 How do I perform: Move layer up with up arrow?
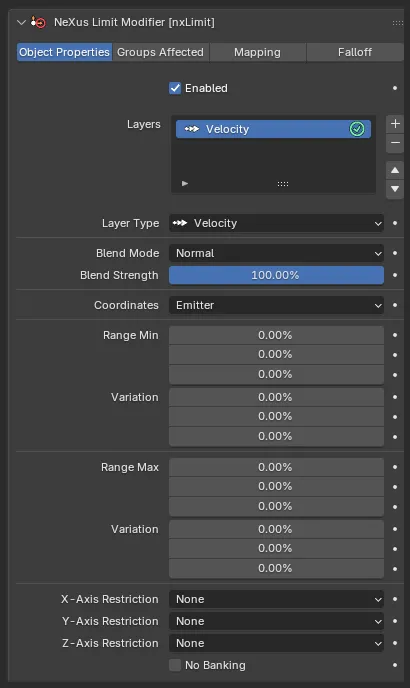(395, 170)
